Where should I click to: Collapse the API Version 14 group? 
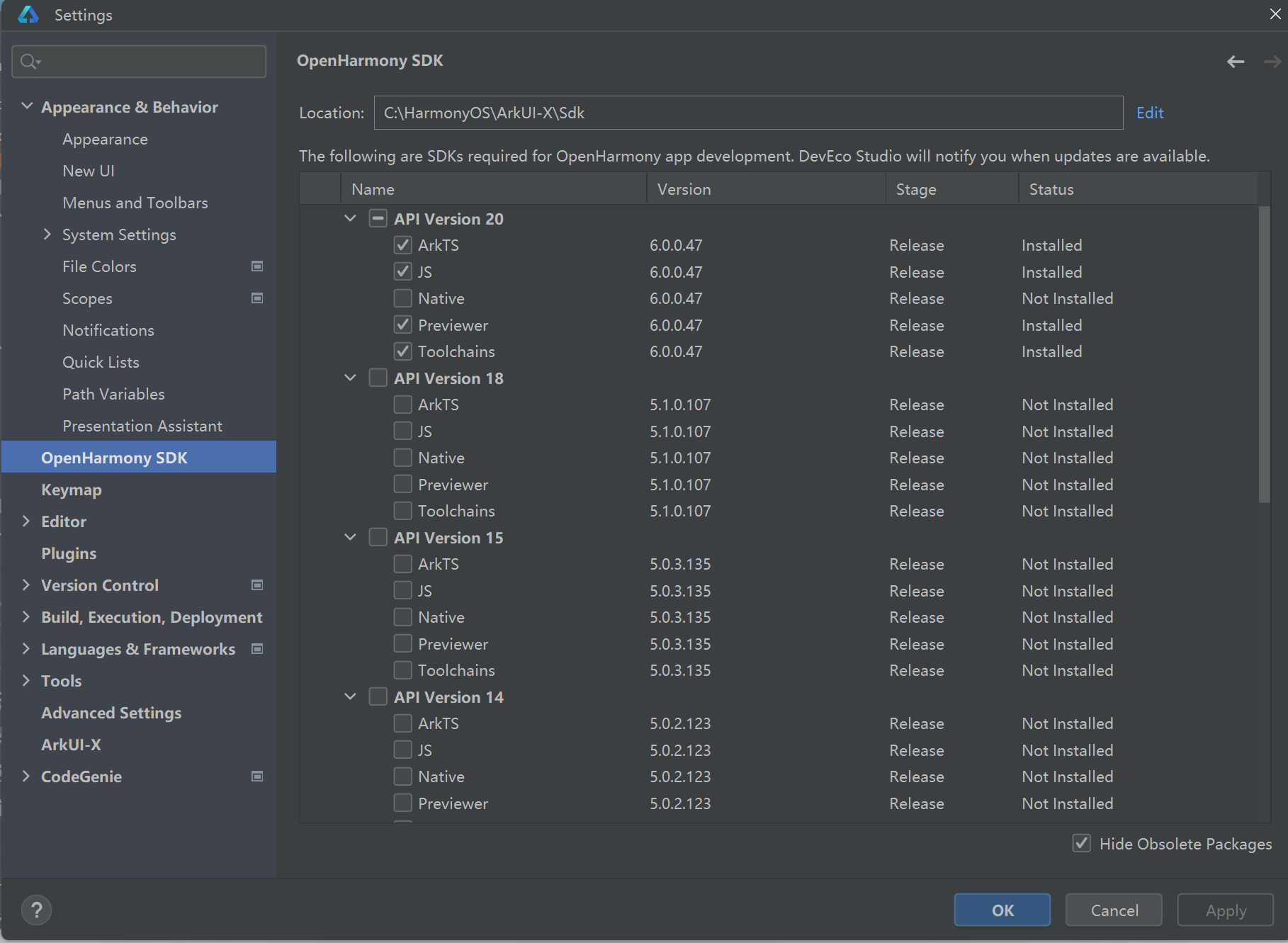tap(350, 697)
